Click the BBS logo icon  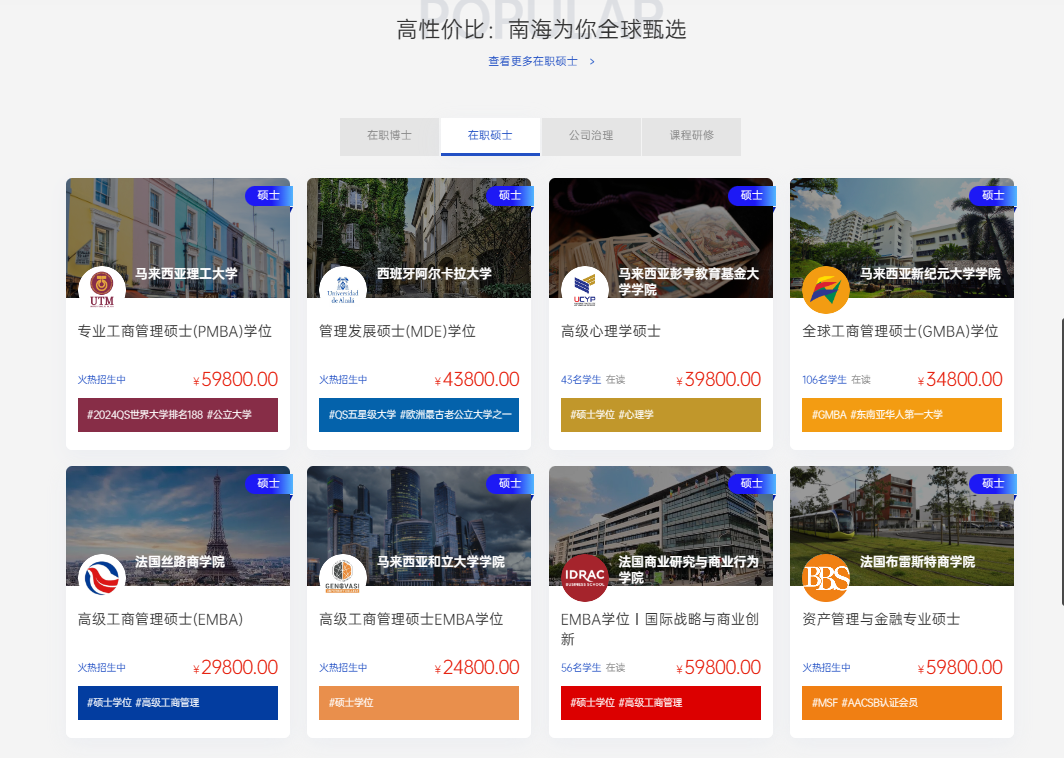[x=826, y=577]
